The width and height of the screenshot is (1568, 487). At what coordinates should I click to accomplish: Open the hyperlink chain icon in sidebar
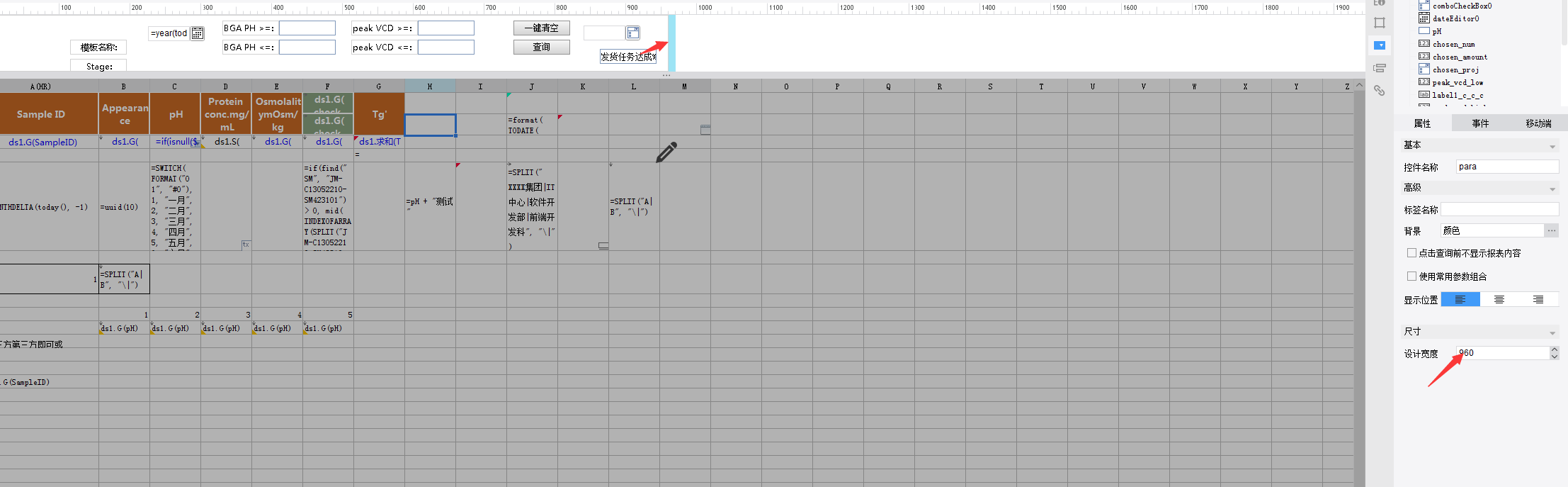pos(1380,91)
